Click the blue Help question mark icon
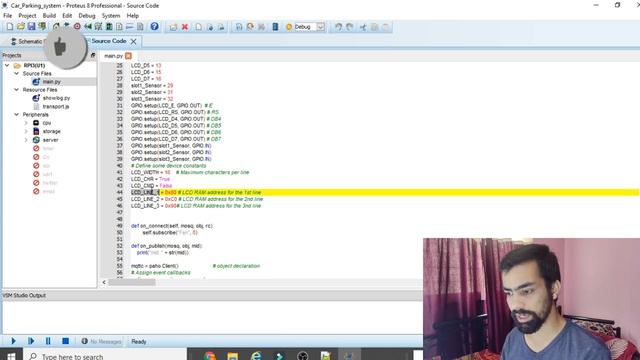Viewport: 640px width, 360px height. (x=154, y=27)
